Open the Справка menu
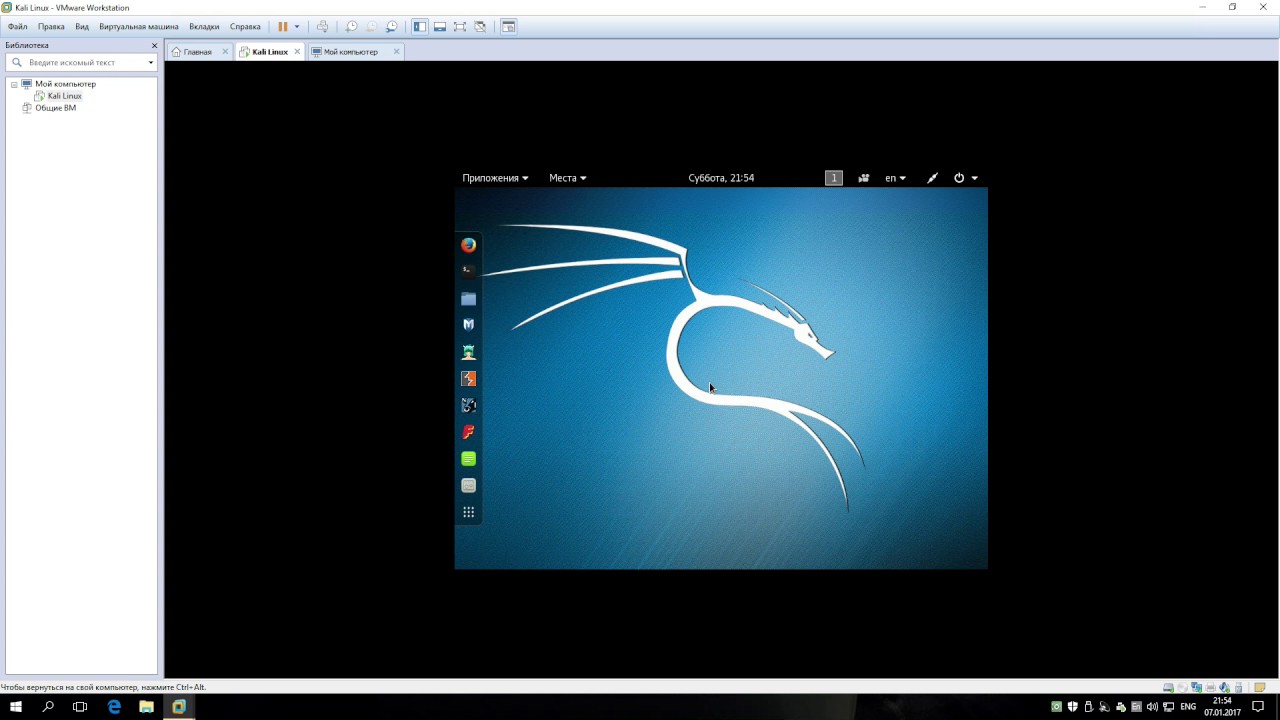This screenshot has height=720, width=1280. tap(245, 27)
